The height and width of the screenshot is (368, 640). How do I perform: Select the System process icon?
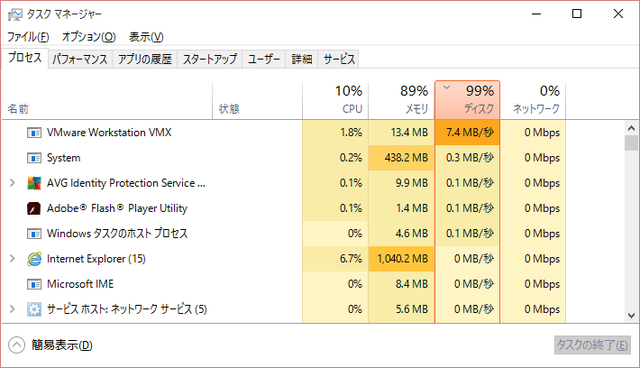click(34, 158)
